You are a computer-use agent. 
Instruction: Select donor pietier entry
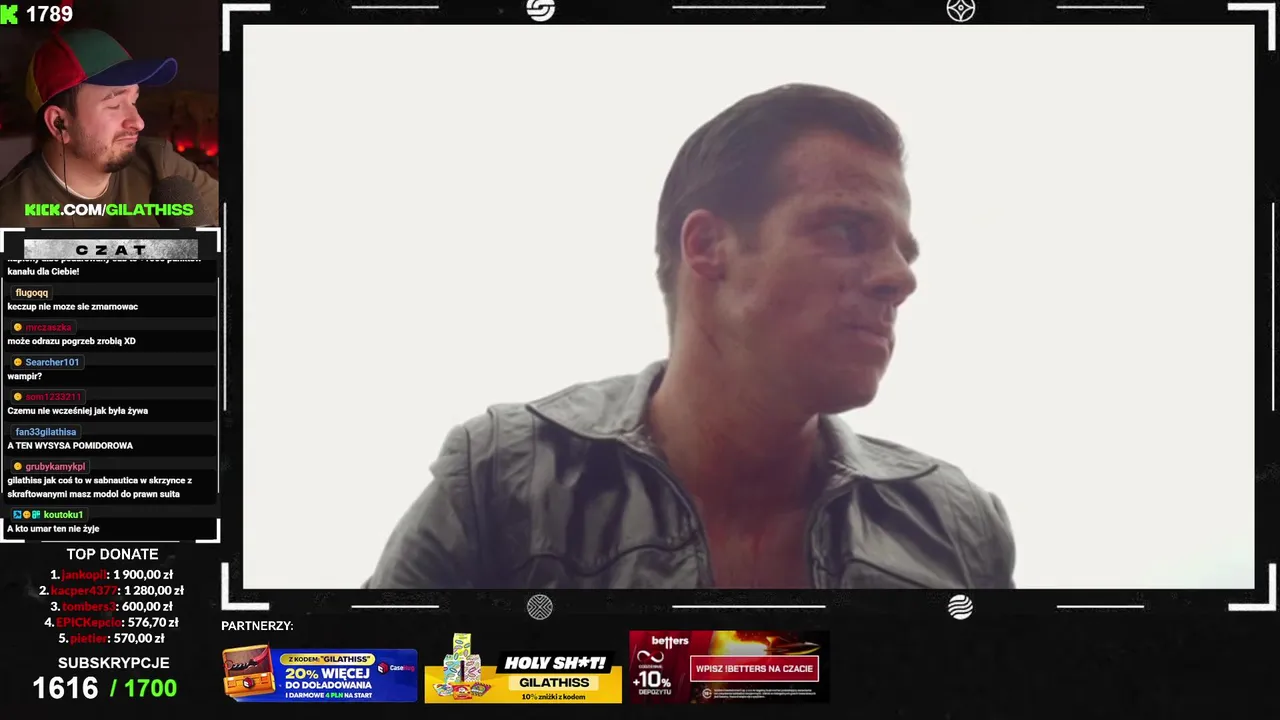(112, 639)
